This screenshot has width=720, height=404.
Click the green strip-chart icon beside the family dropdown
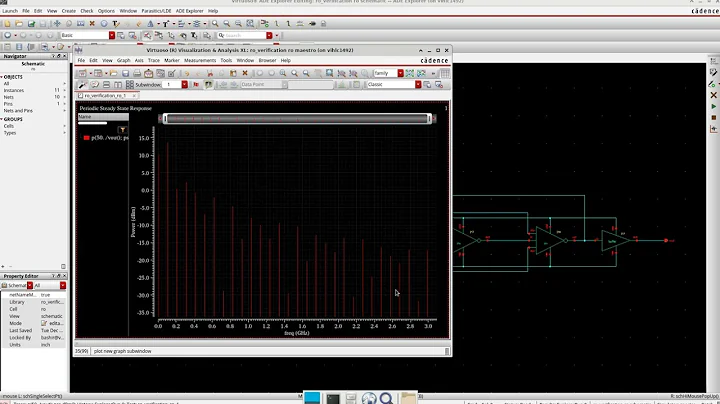click(x=410, y=73)
